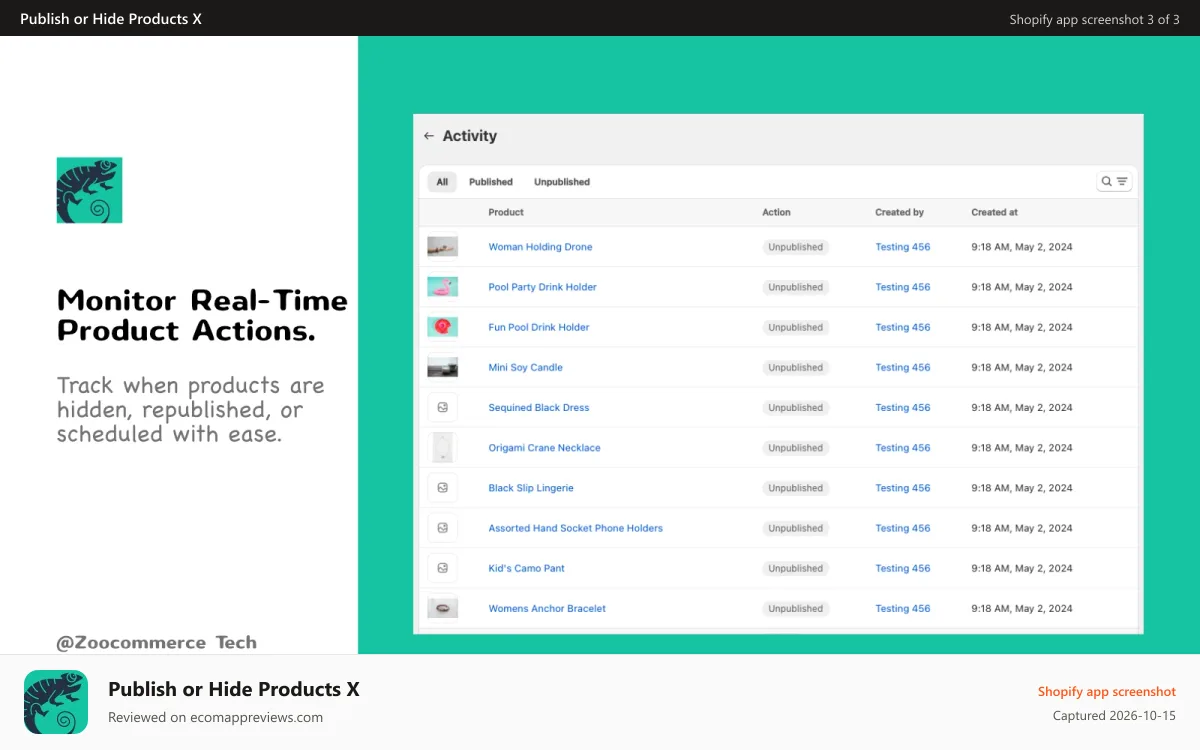Screen dimensions: 1200x750
Task: Click Assorted Hand Socket Phone Holders placeholder icon
Action: pos(442,528)
